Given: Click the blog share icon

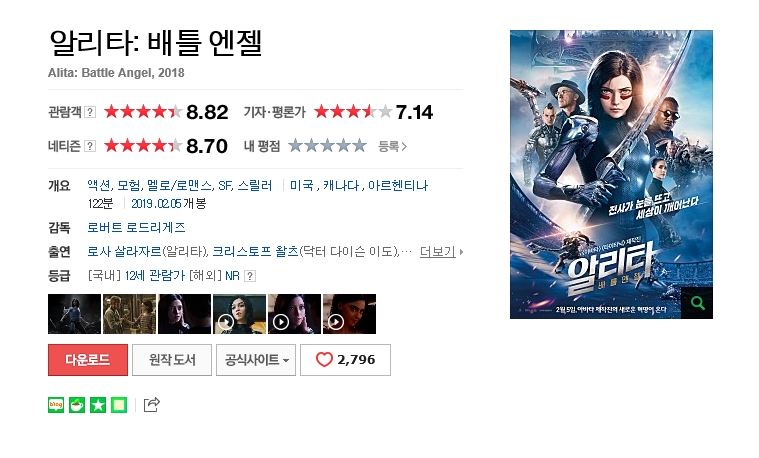Looking at the screenshot, I should [56, 405].
